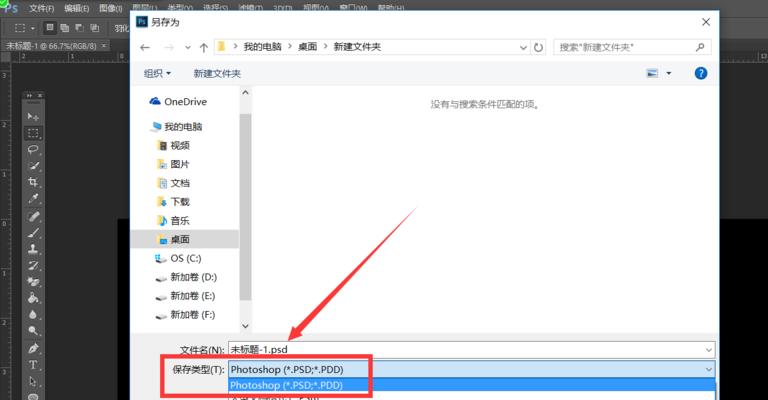The height and width of the screenshot is (400, 768).
Task: Select 我的电脑 in the navigation pane
Action: (177, 127)
